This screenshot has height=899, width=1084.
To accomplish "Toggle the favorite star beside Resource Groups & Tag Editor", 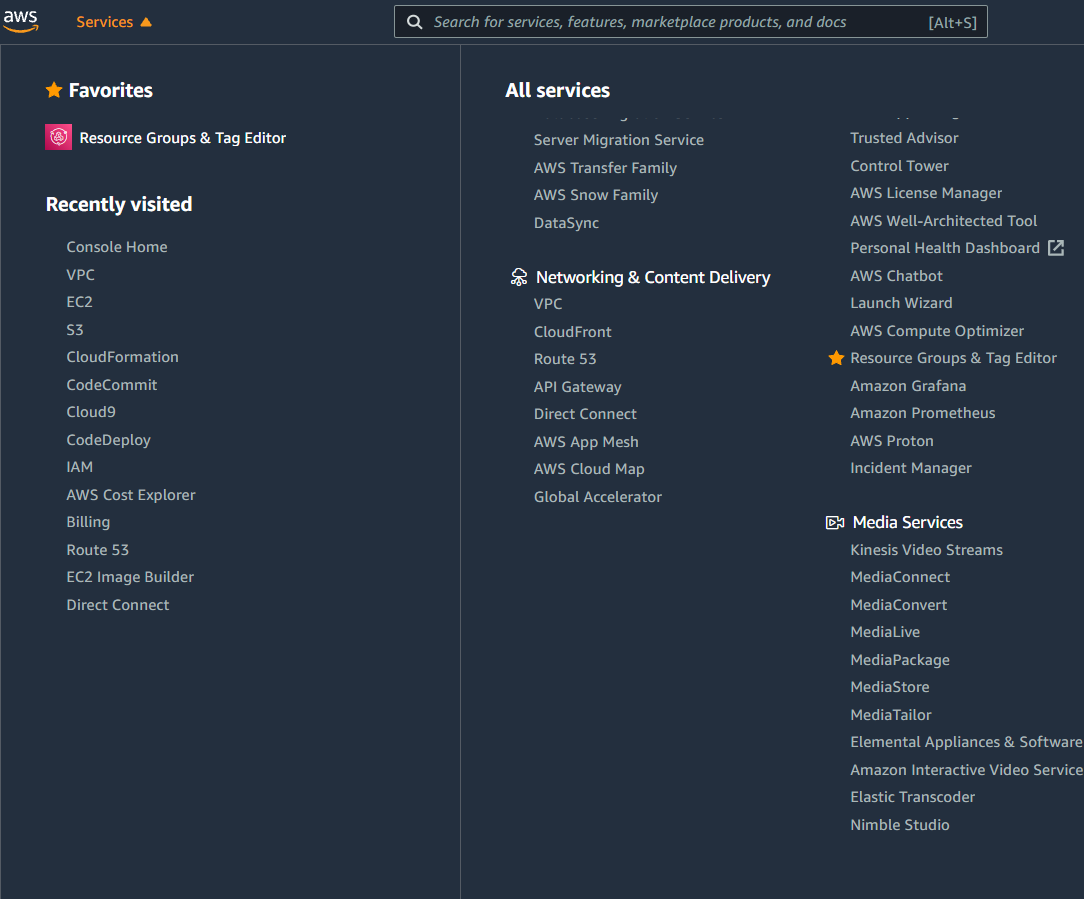I will point(837,357).
